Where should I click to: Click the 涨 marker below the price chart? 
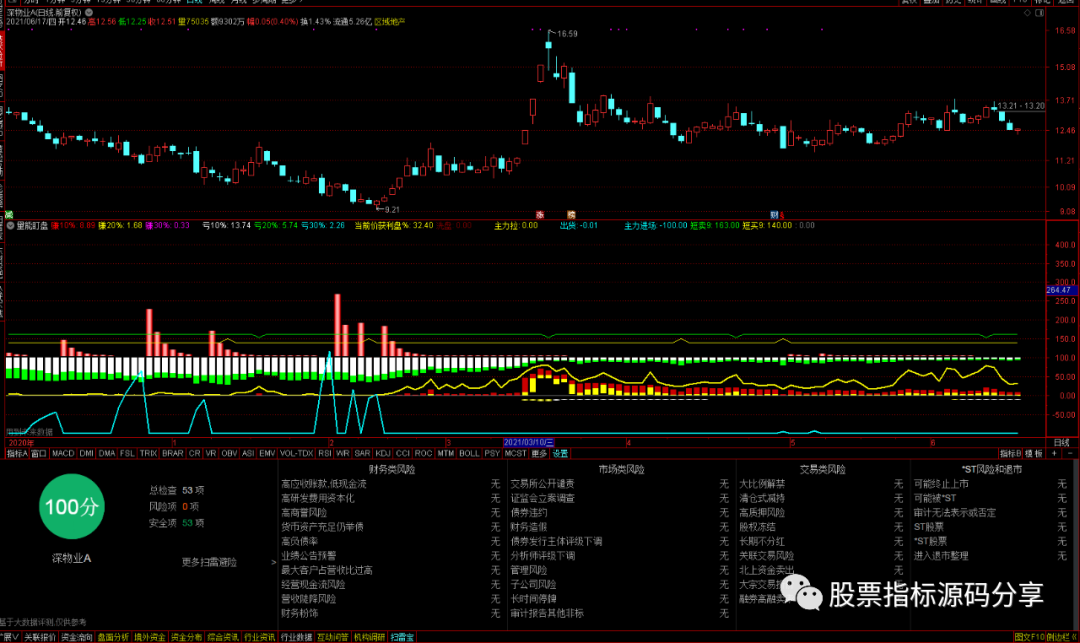[540, 215]
